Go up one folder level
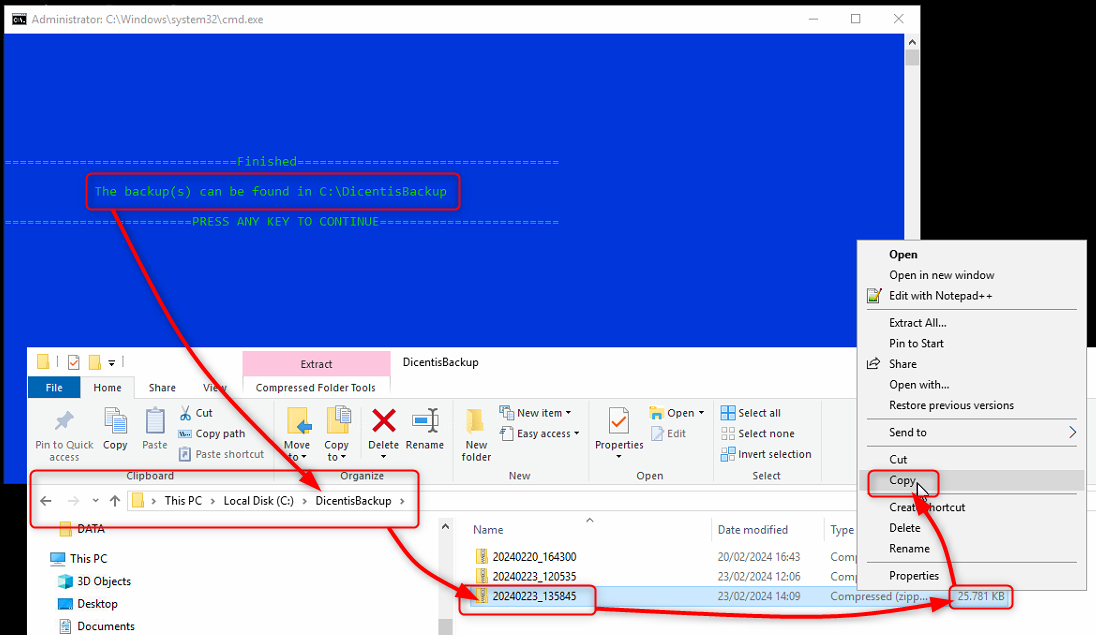The height and width of the screenshot is (635, 1096). (x=115, y=501)
